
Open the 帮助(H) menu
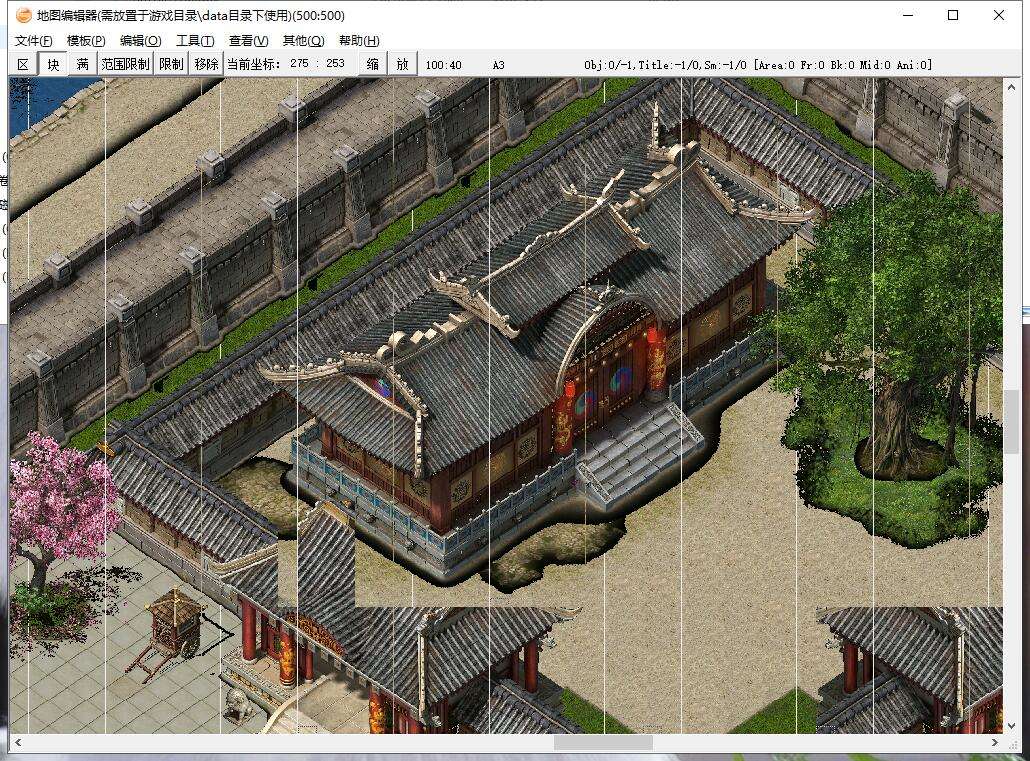(359, 41)
